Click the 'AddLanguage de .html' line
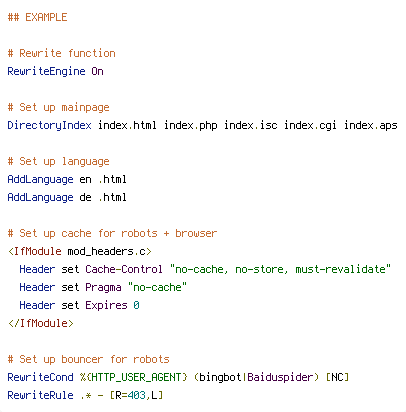The width and height of the screenshot is (406, 412). [67, 198]
